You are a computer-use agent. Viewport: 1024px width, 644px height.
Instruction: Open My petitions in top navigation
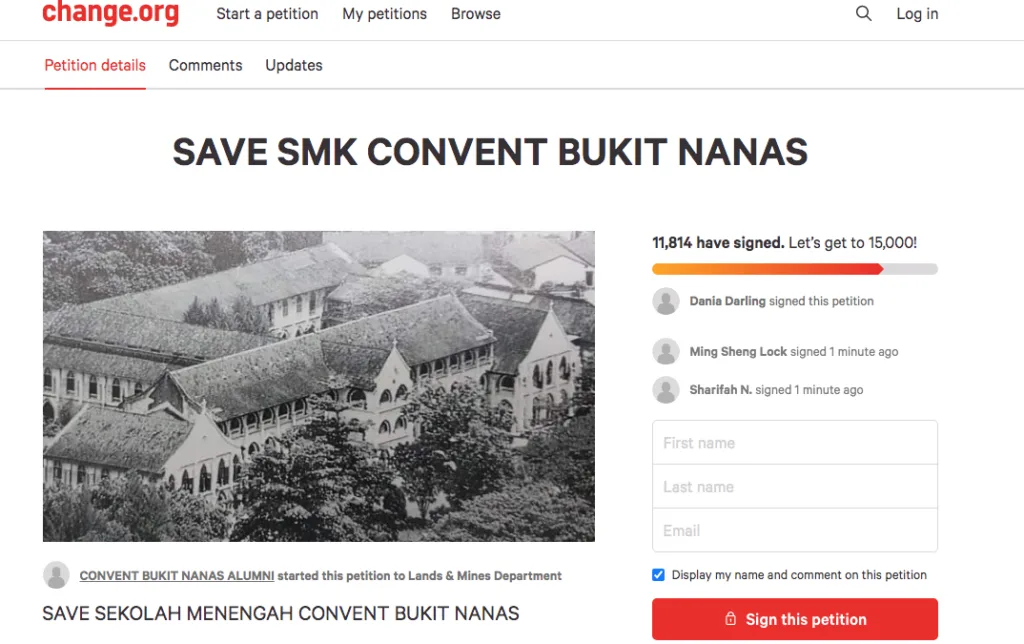[384, 14]
